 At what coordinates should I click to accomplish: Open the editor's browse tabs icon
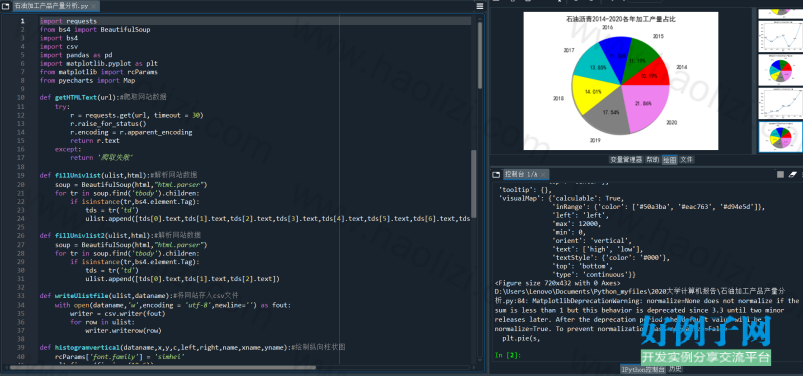6,6
